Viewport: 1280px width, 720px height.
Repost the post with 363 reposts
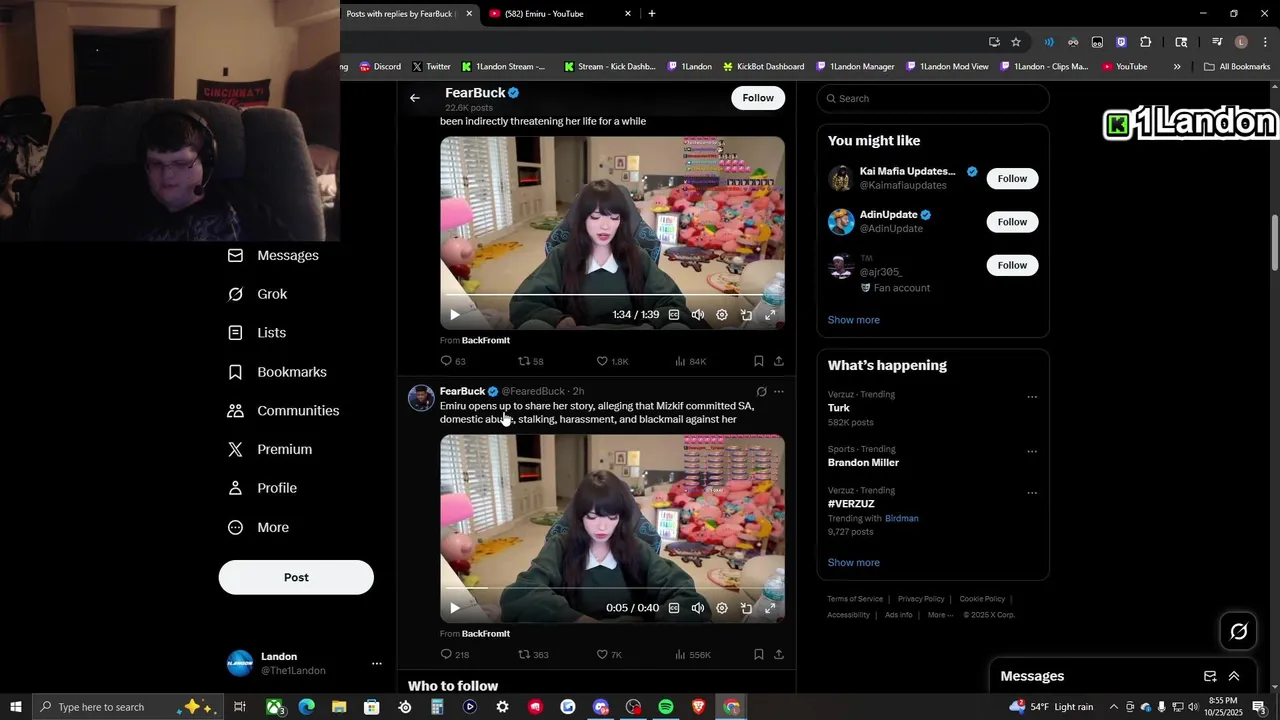pyautogui.click(x=533, y=655)
